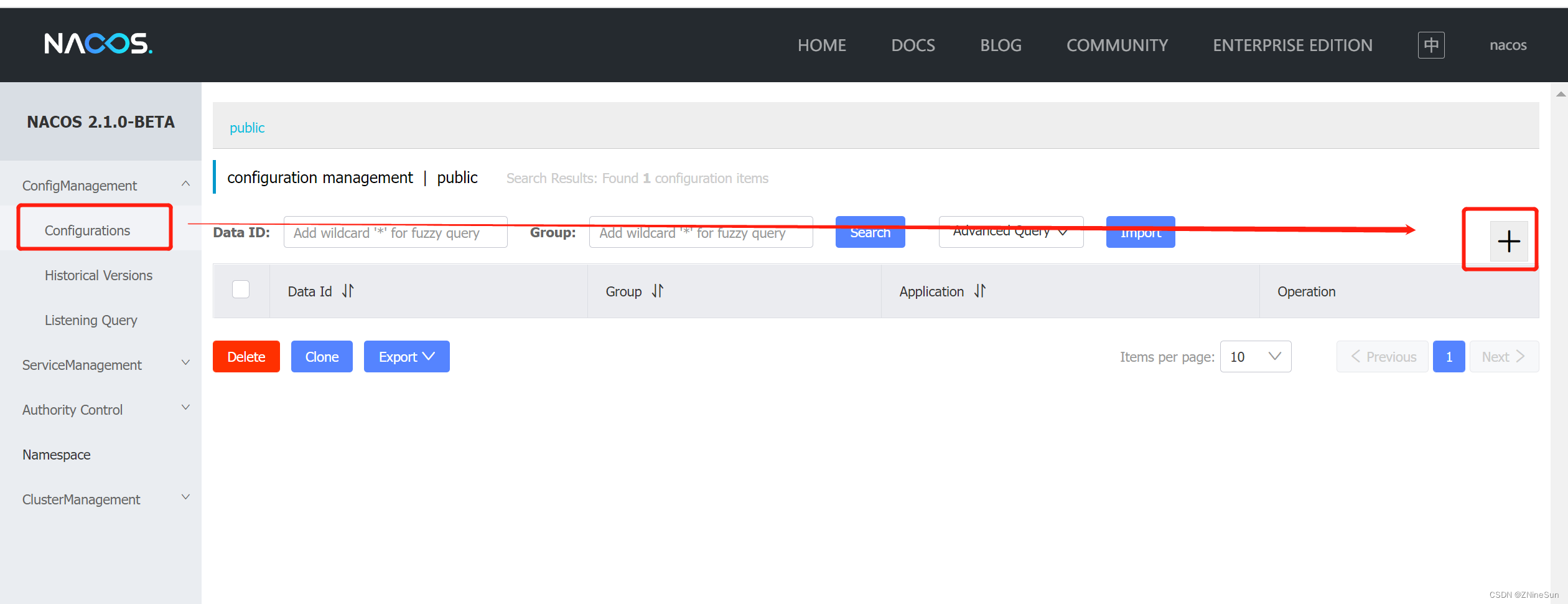Image resolution: width=1568 pixels, height=604 pixels.
Task: Click the scrollbar up arrow
Action: click(x=1561, y=94)
